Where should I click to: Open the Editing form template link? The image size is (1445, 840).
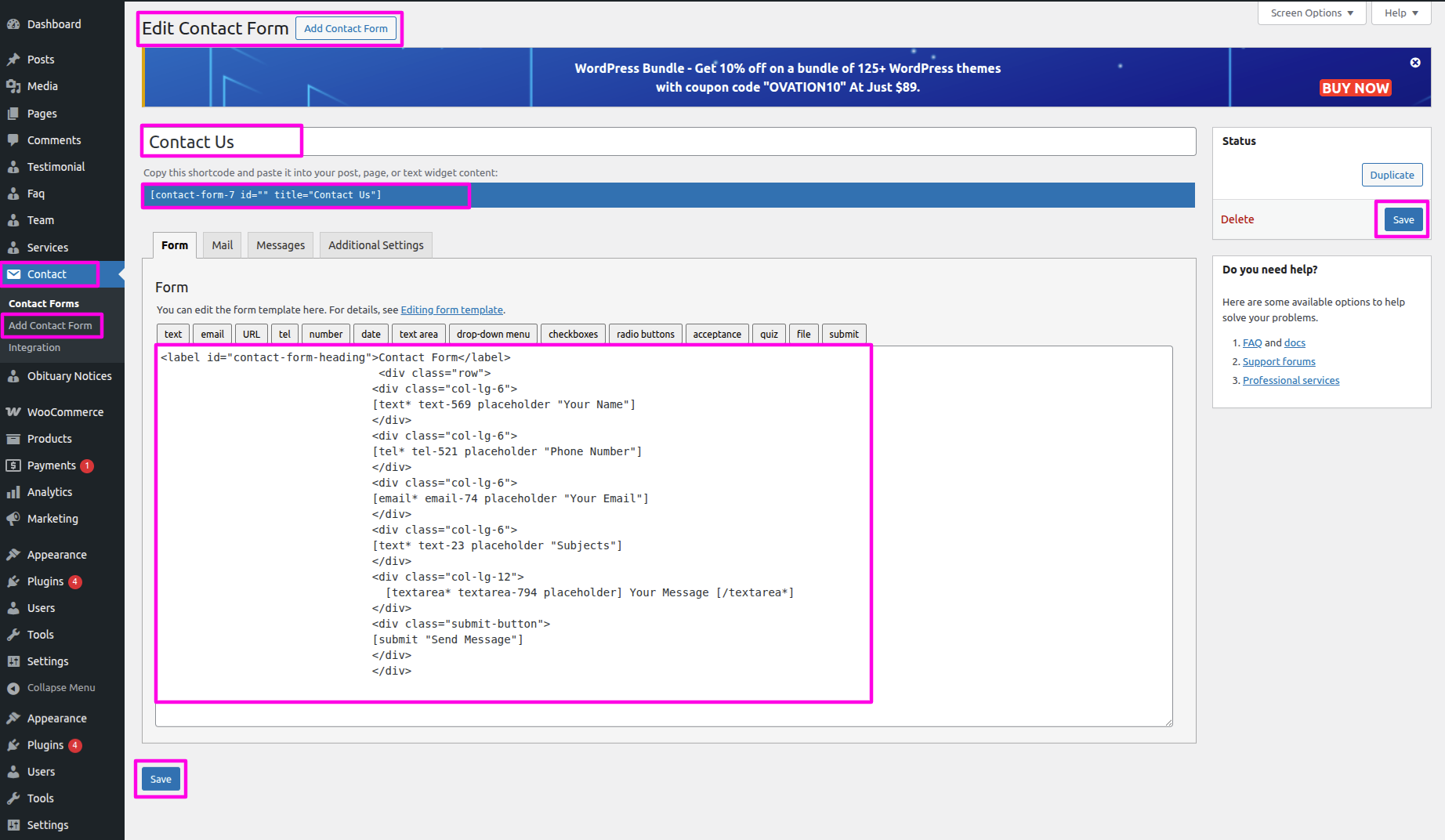pyautogui.click(x=451, y=310)
